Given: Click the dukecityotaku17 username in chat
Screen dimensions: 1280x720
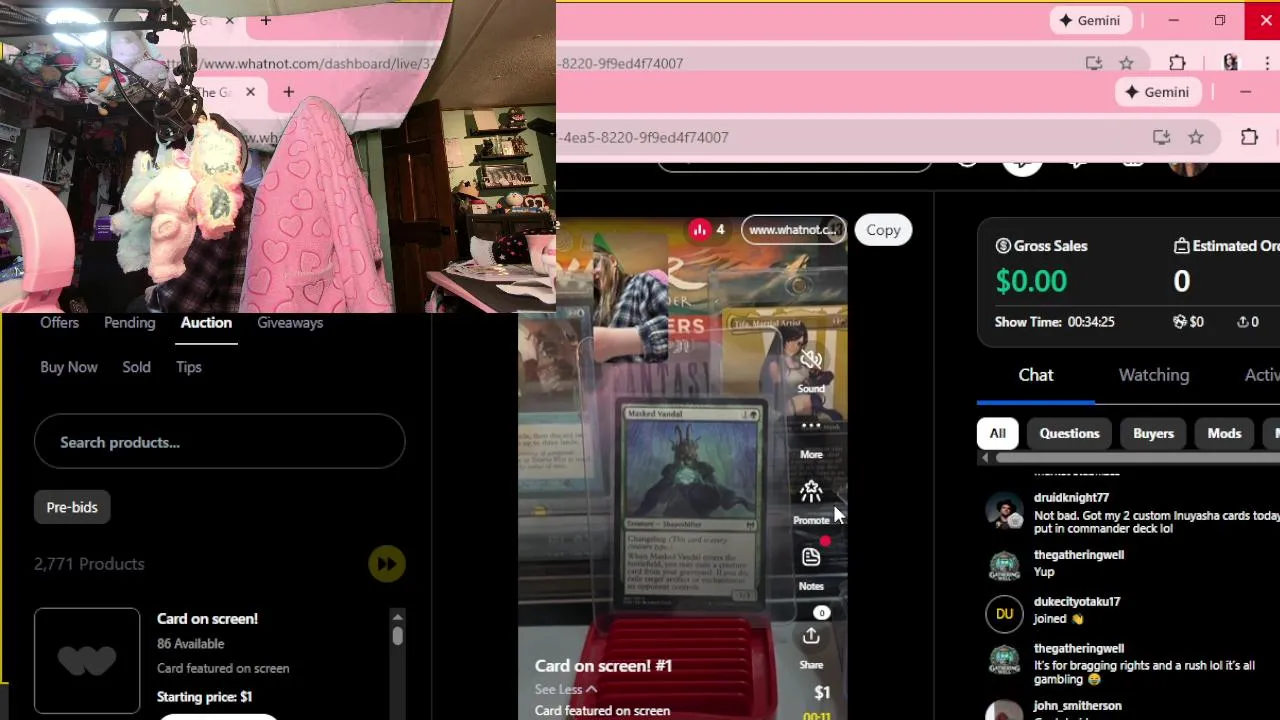Looking at the screenshot, I should point(1077,601).
